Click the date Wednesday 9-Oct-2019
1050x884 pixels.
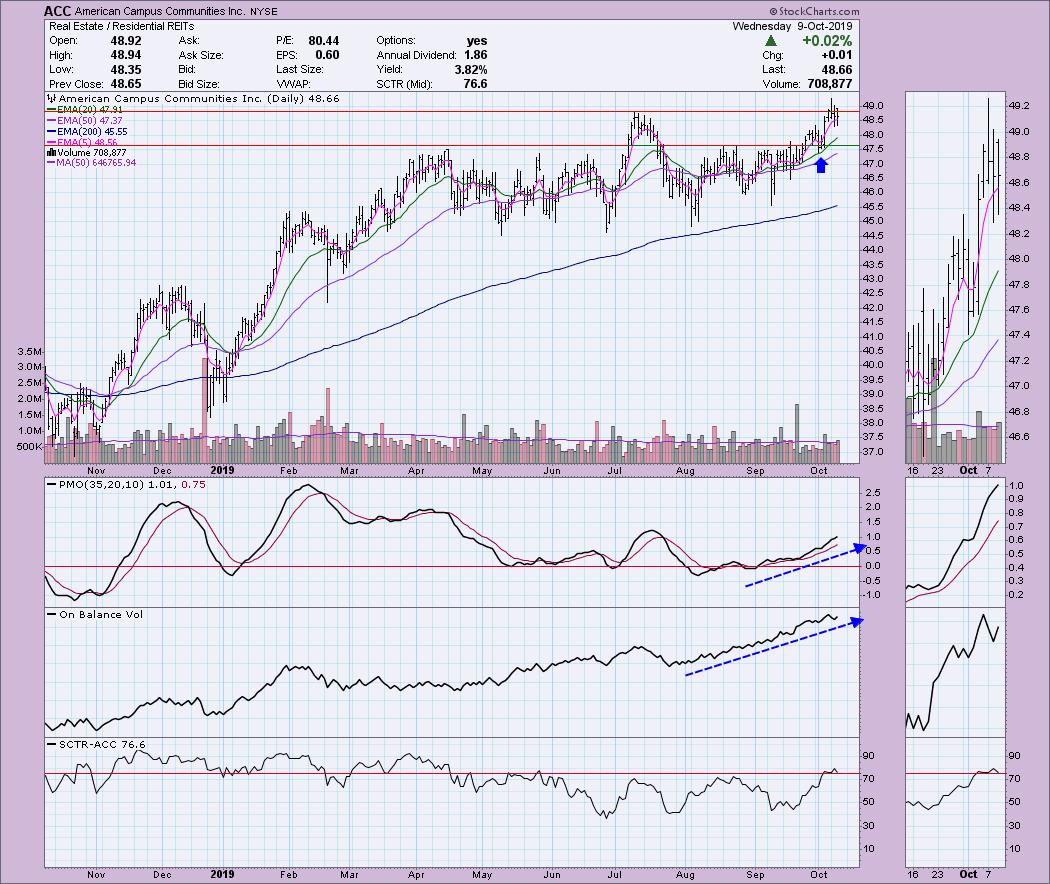click(x=792, y=26)
